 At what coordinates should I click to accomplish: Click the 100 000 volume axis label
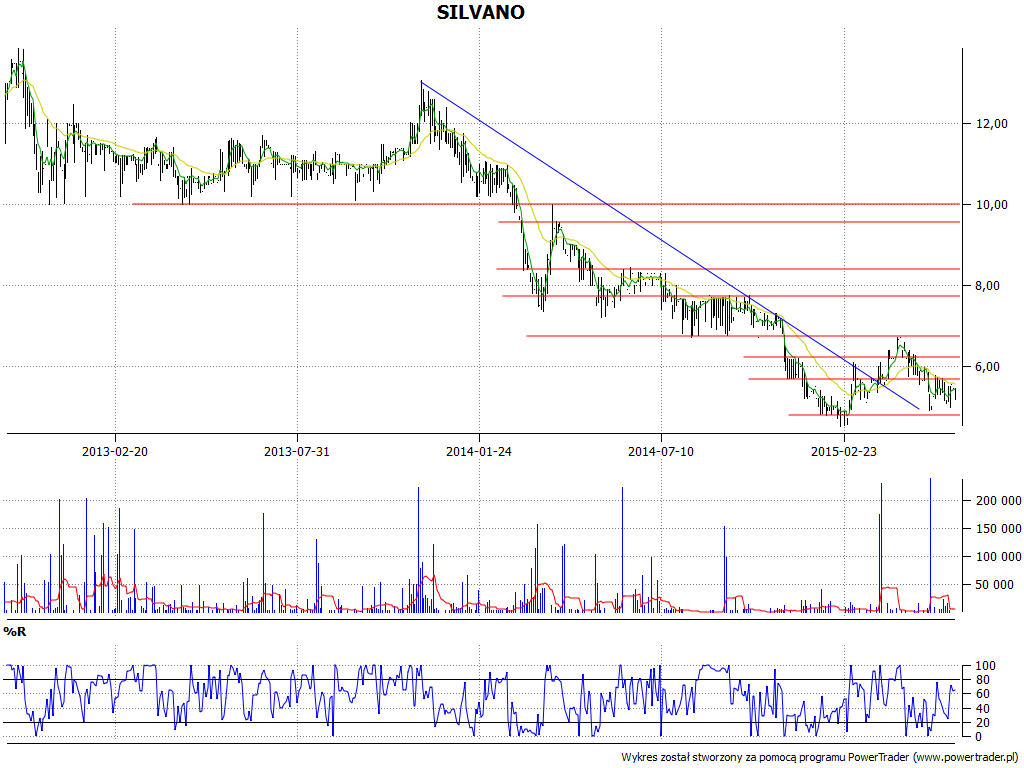pyautogui.click(x=998, y=557)
